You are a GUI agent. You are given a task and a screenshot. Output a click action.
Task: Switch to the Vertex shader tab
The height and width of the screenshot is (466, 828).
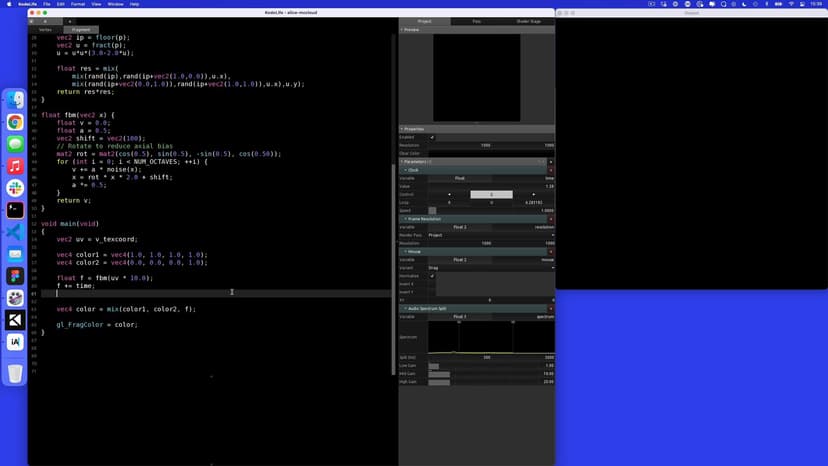[45, 30]
